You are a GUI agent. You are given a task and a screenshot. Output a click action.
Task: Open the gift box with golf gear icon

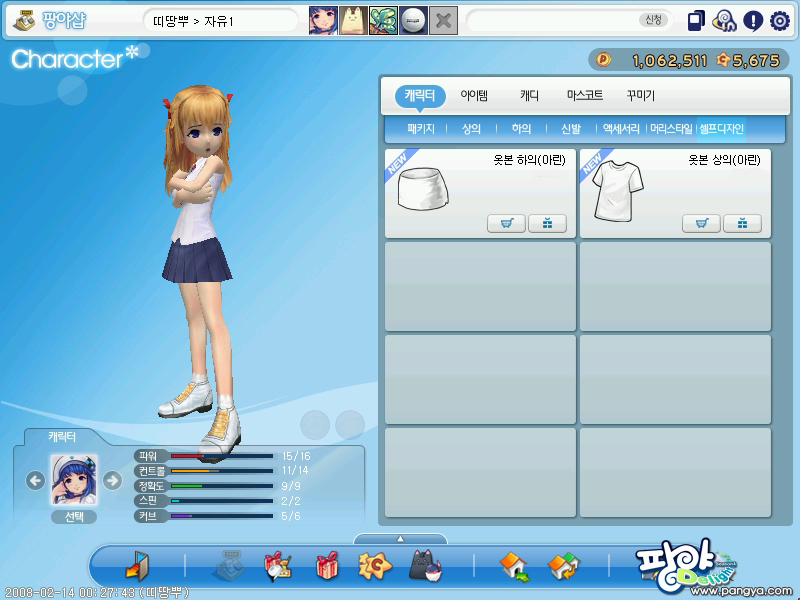pos(278,566)
